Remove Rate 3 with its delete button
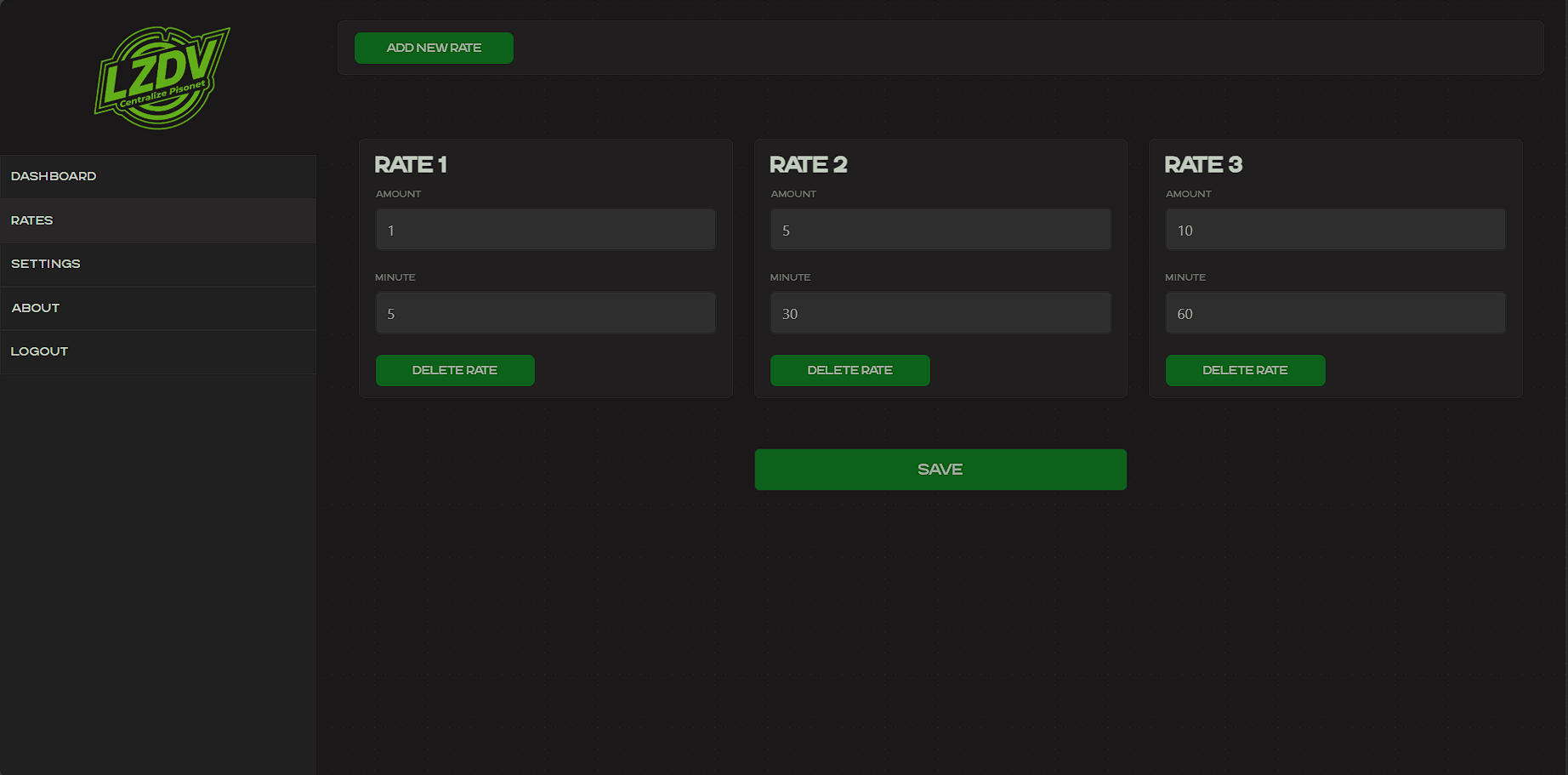This screenshot has width=1568, height=775. pos(1245,370)
